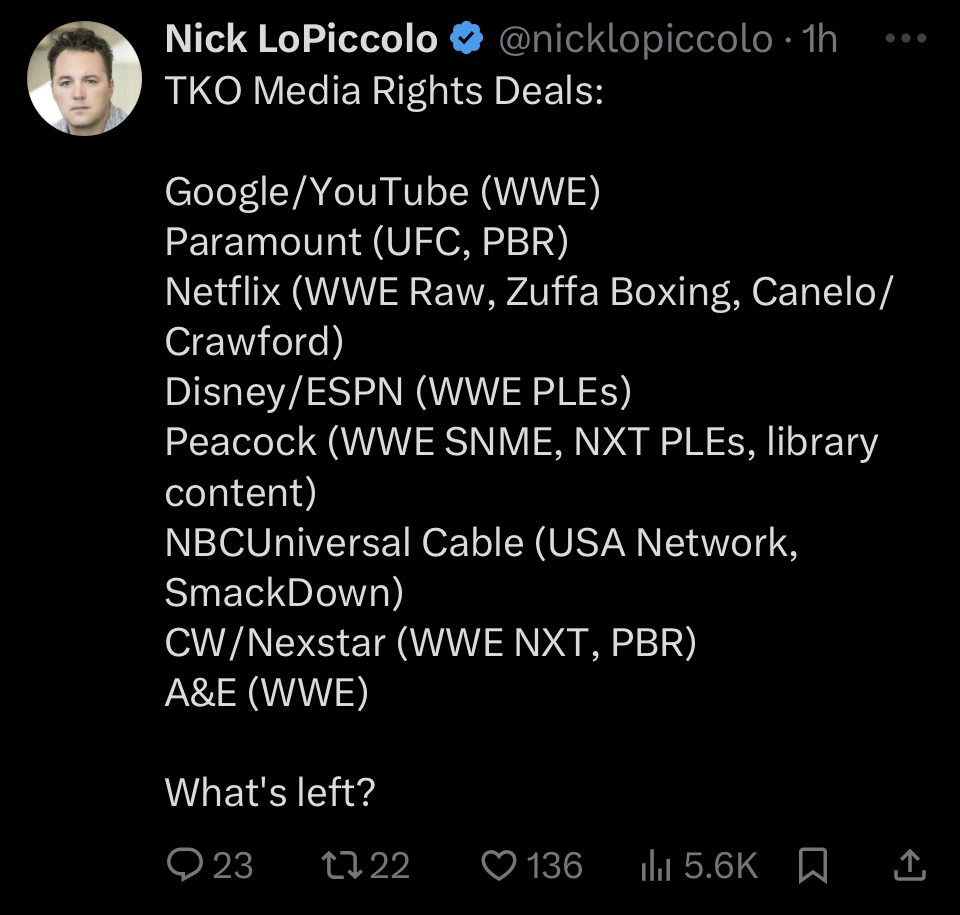
Task: Click the Nick LoPiccolo display name
Action: pos(301,40)
